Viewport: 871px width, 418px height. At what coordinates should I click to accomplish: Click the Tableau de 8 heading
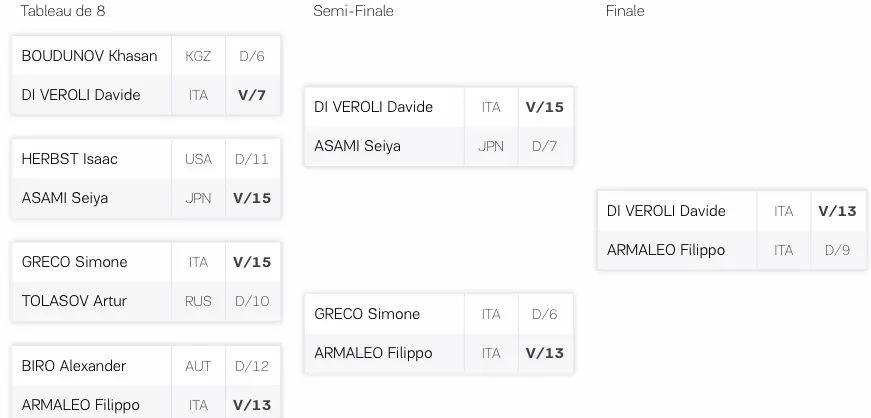point(63,11)
